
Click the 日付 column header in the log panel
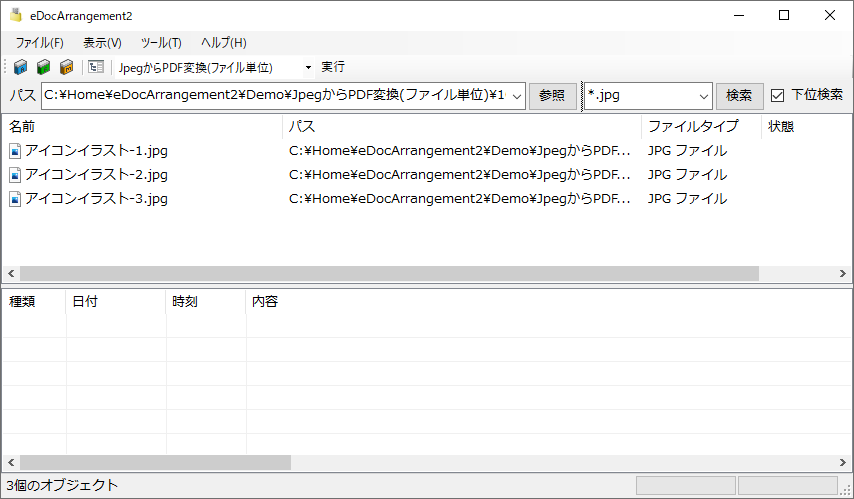point(115,301)
